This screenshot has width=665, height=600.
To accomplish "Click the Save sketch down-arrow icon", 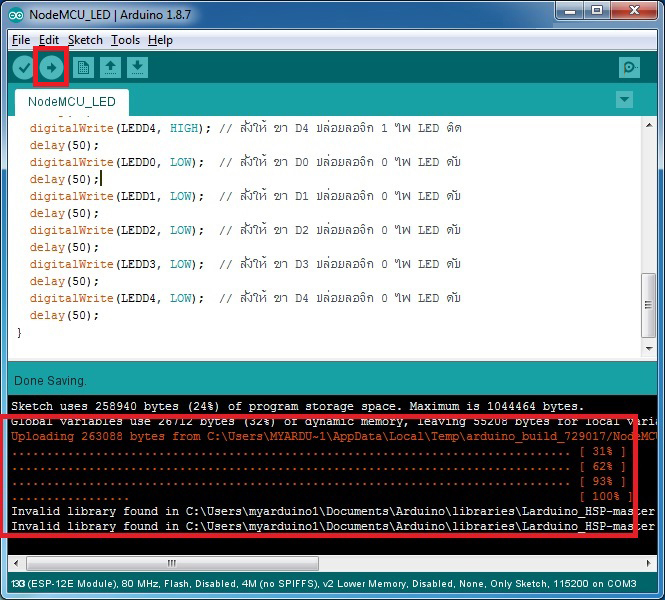I will pos(137,67).
